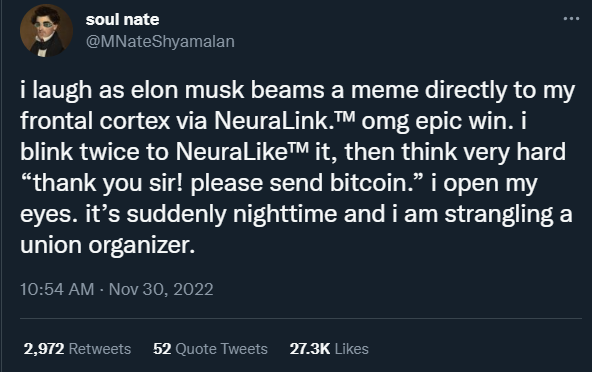Click the date Nov 30, 2022
This screenshot has width=592, height=372.
pyautogui.click(x=161, y=290)
